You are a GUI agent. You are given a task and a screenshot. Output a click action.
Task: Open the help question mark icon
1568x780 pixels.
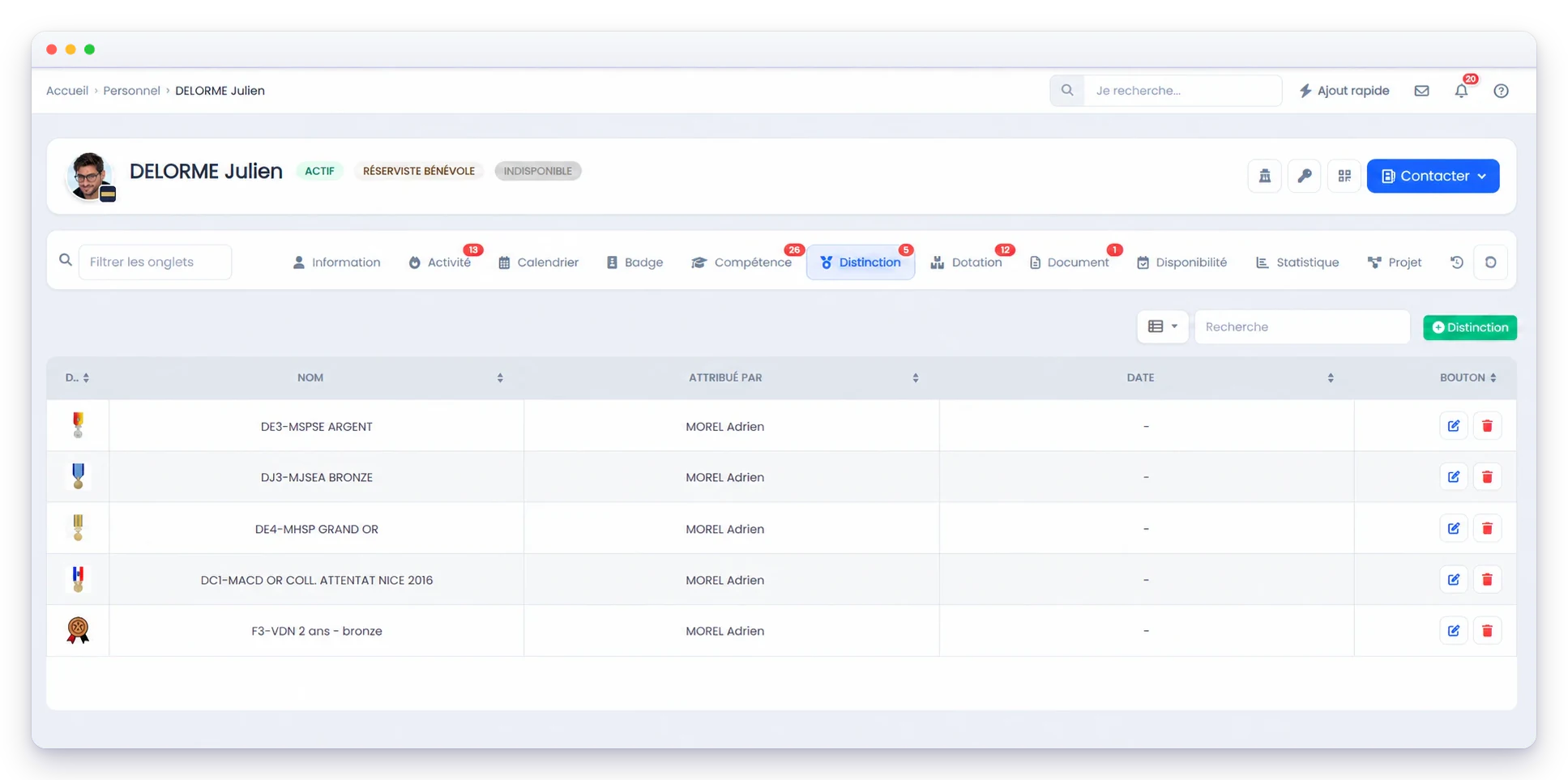(x=1501, y=91)
